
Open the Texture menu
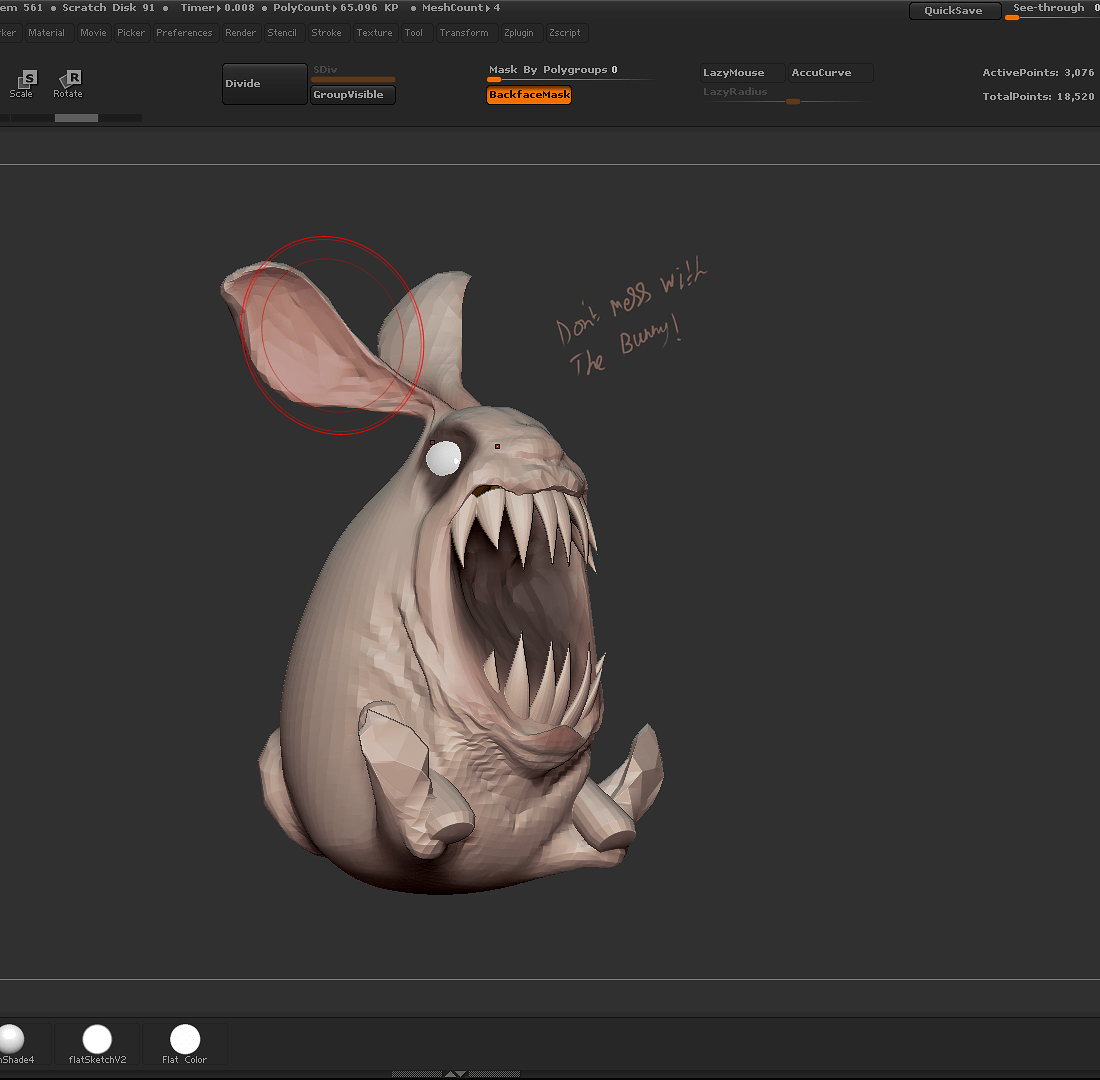pos(375,33)
